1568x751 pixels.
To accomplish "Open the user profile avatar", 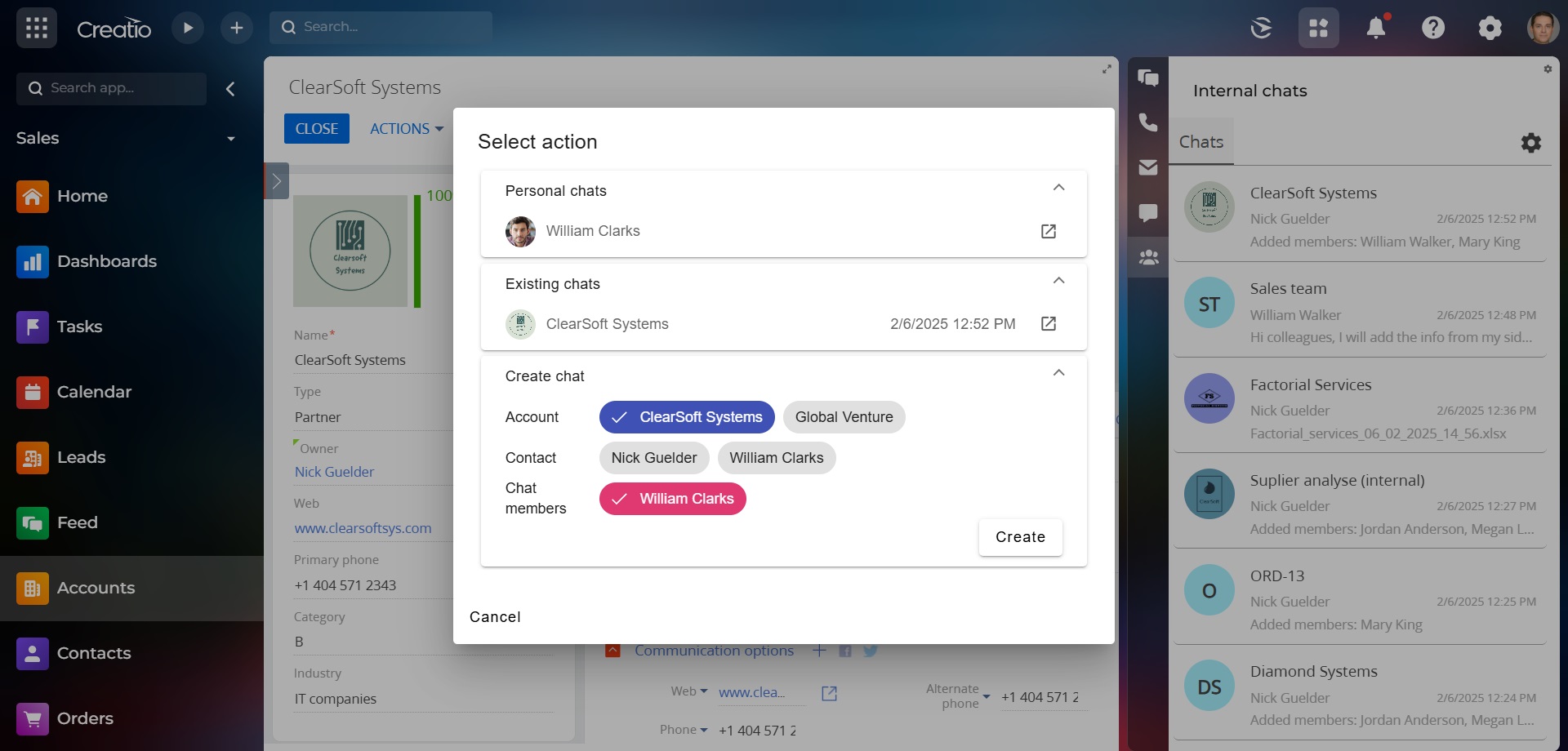I will (1543, 28).
